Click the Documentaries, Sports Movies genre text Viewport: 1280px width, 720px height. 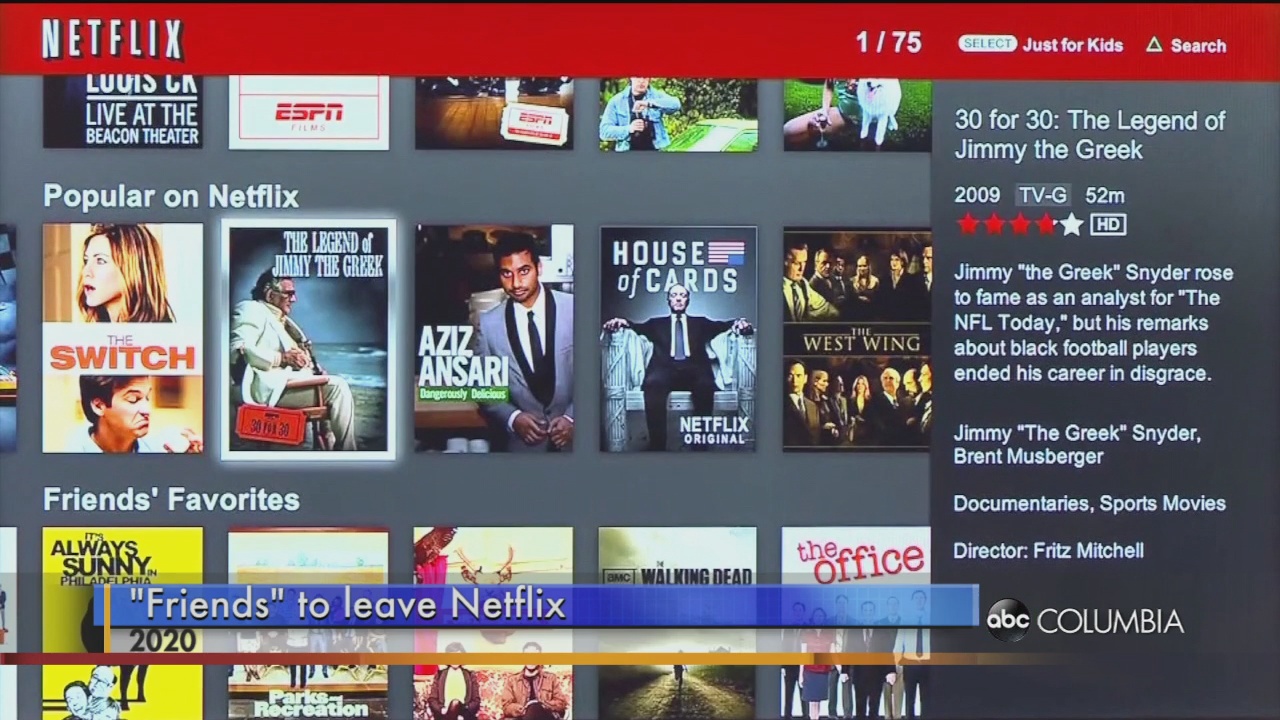[1089, 504]
